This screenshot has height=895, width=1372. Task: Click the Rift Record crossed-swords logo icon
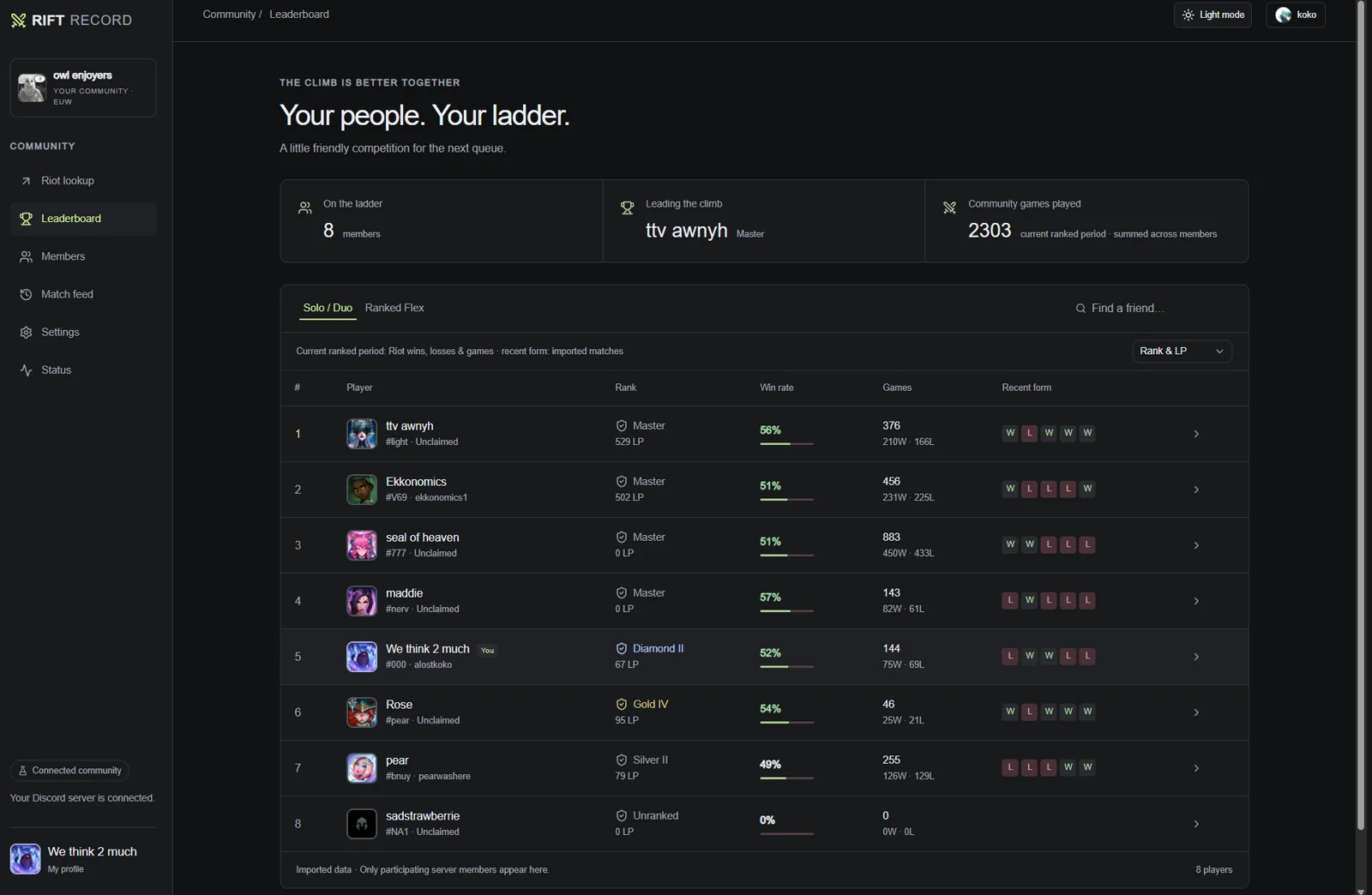coord(18,20)
